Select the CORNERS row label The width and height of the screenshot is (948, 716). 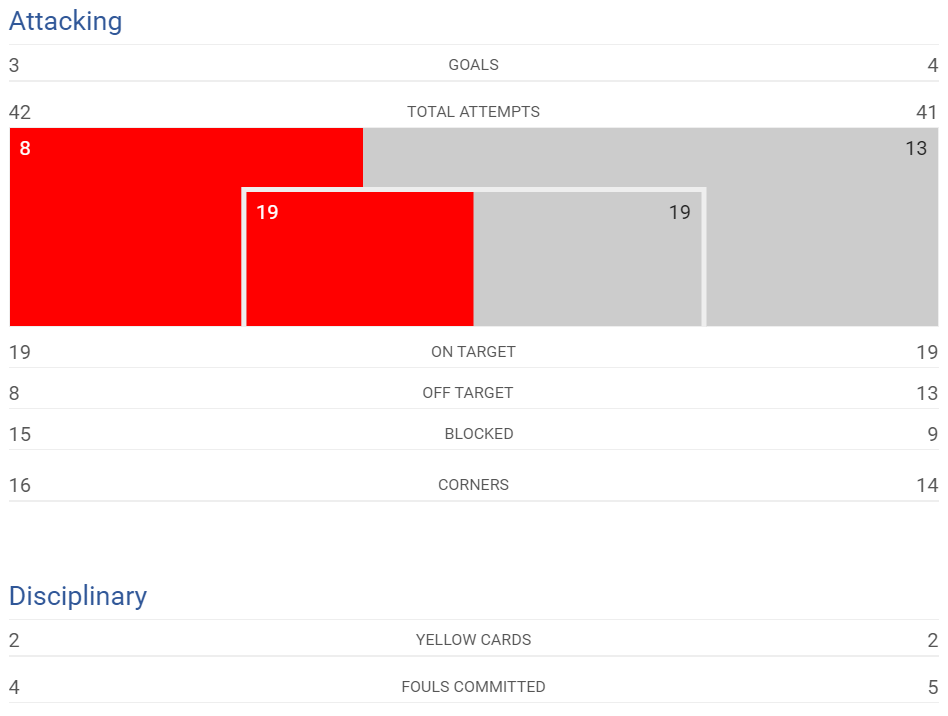(x=473, y=485)
